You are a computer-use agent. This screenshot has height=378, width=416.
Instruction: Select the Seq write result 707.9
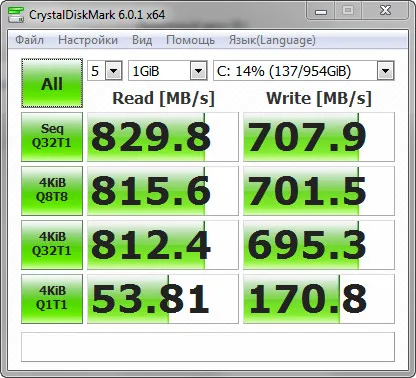[x=319, y=137]
